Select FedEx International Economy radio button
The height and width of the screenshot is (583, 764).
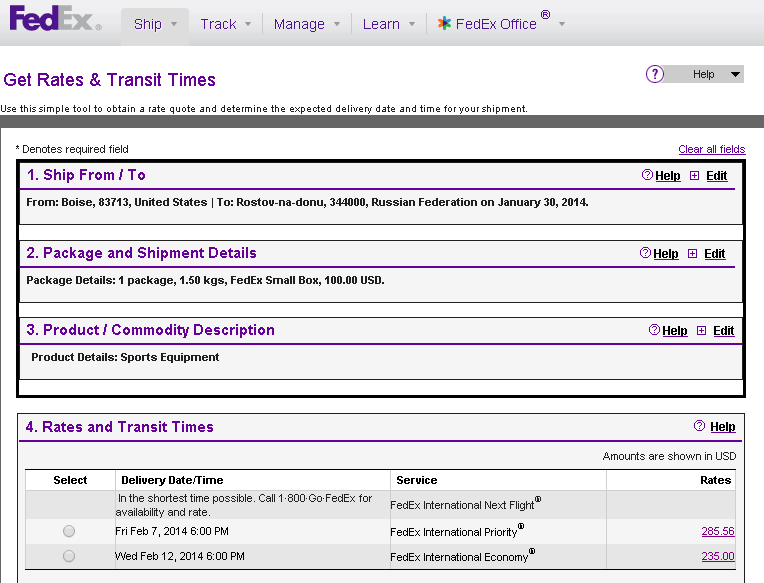[x=69, y=556]
